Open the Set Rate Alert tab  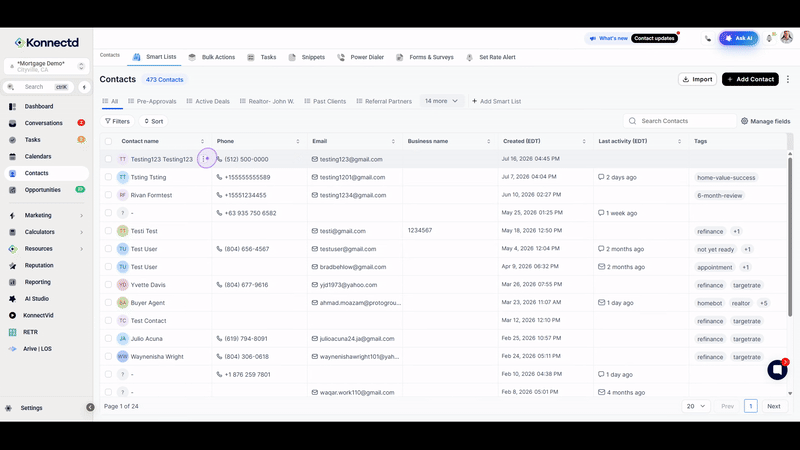click(491, 57)
